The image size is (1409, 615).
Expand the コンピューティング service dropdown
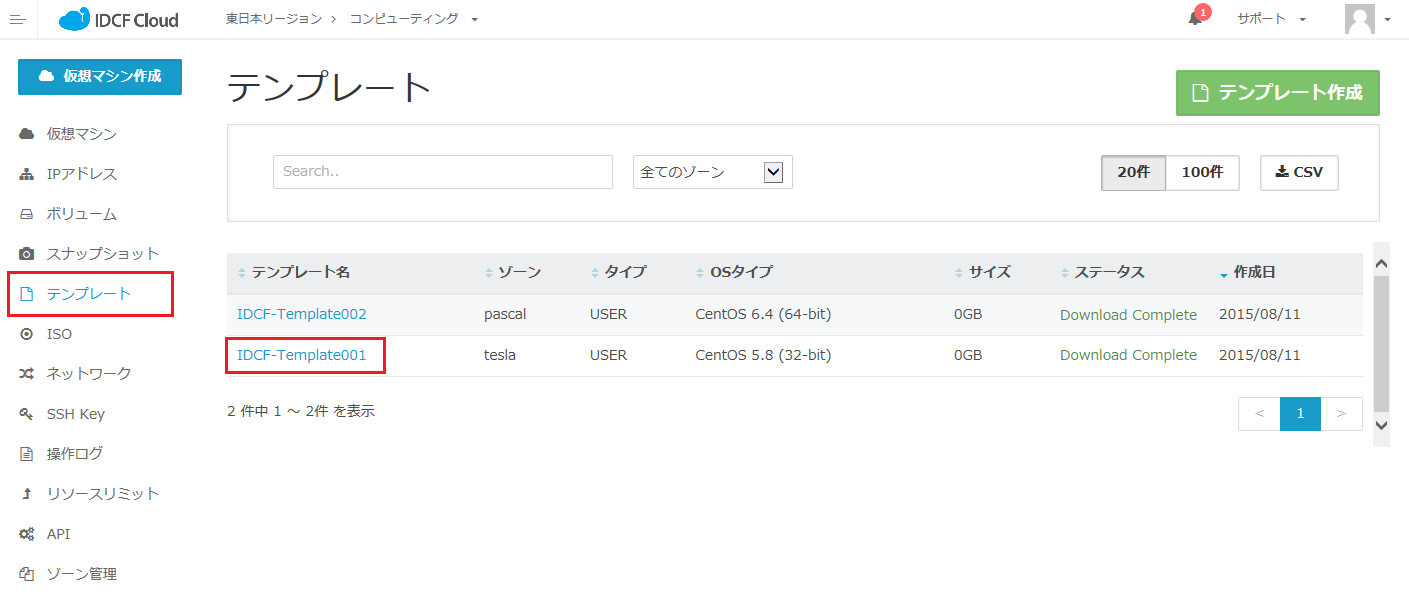point(413,19)
